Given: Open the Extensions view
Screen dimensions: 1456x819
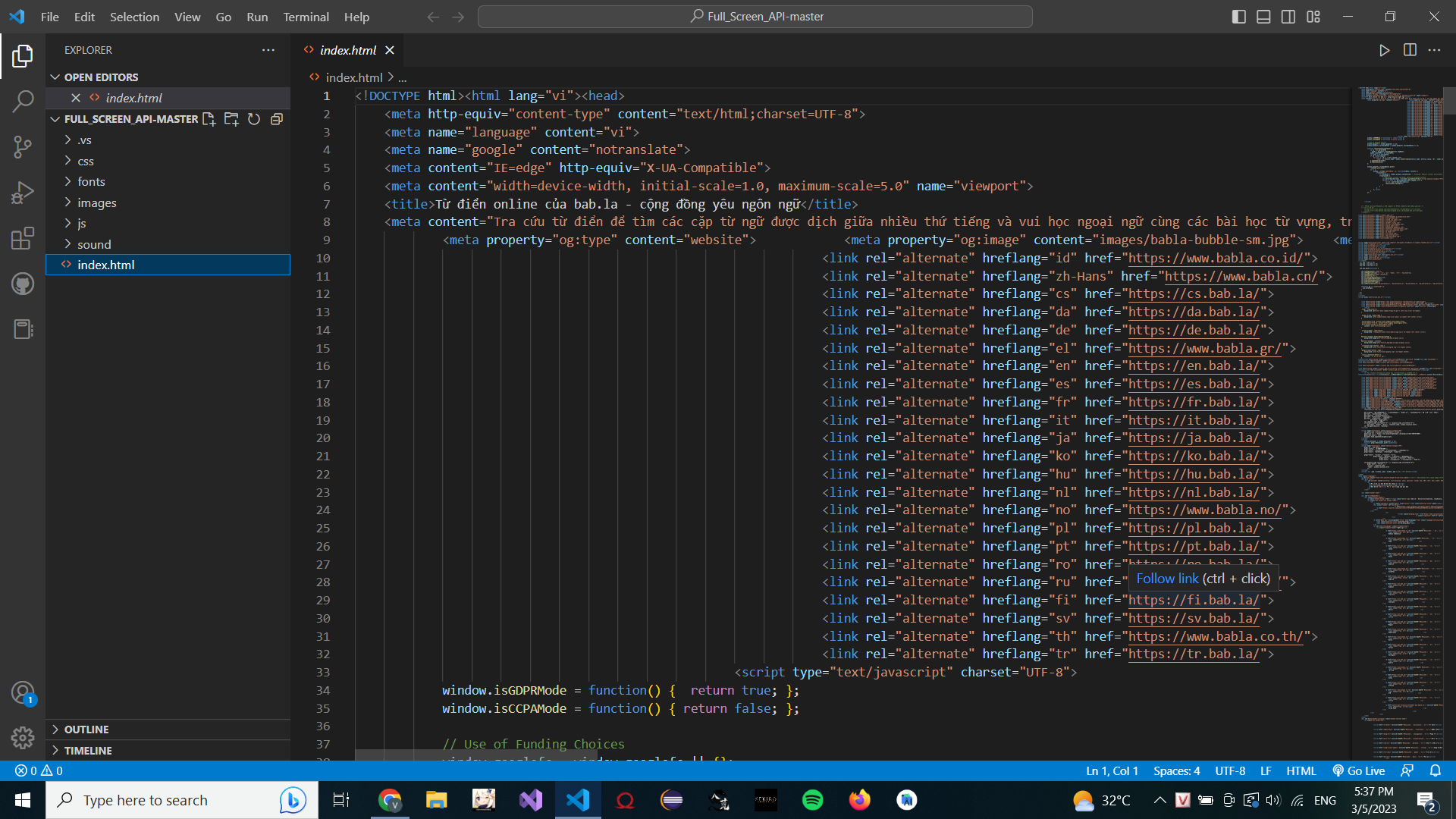Looking at the screenshot, I should 23,238.
